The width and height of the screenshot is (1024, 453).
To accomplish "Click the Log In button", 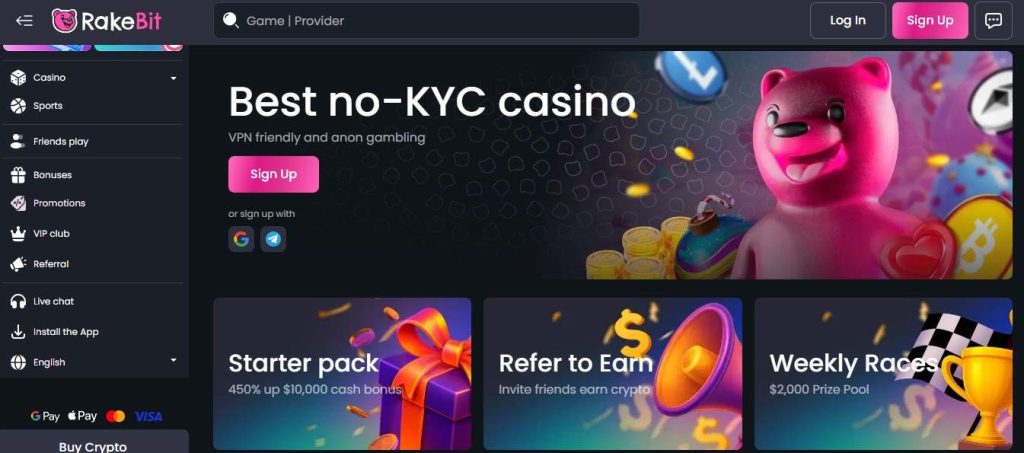I will (x=848, y=21).
